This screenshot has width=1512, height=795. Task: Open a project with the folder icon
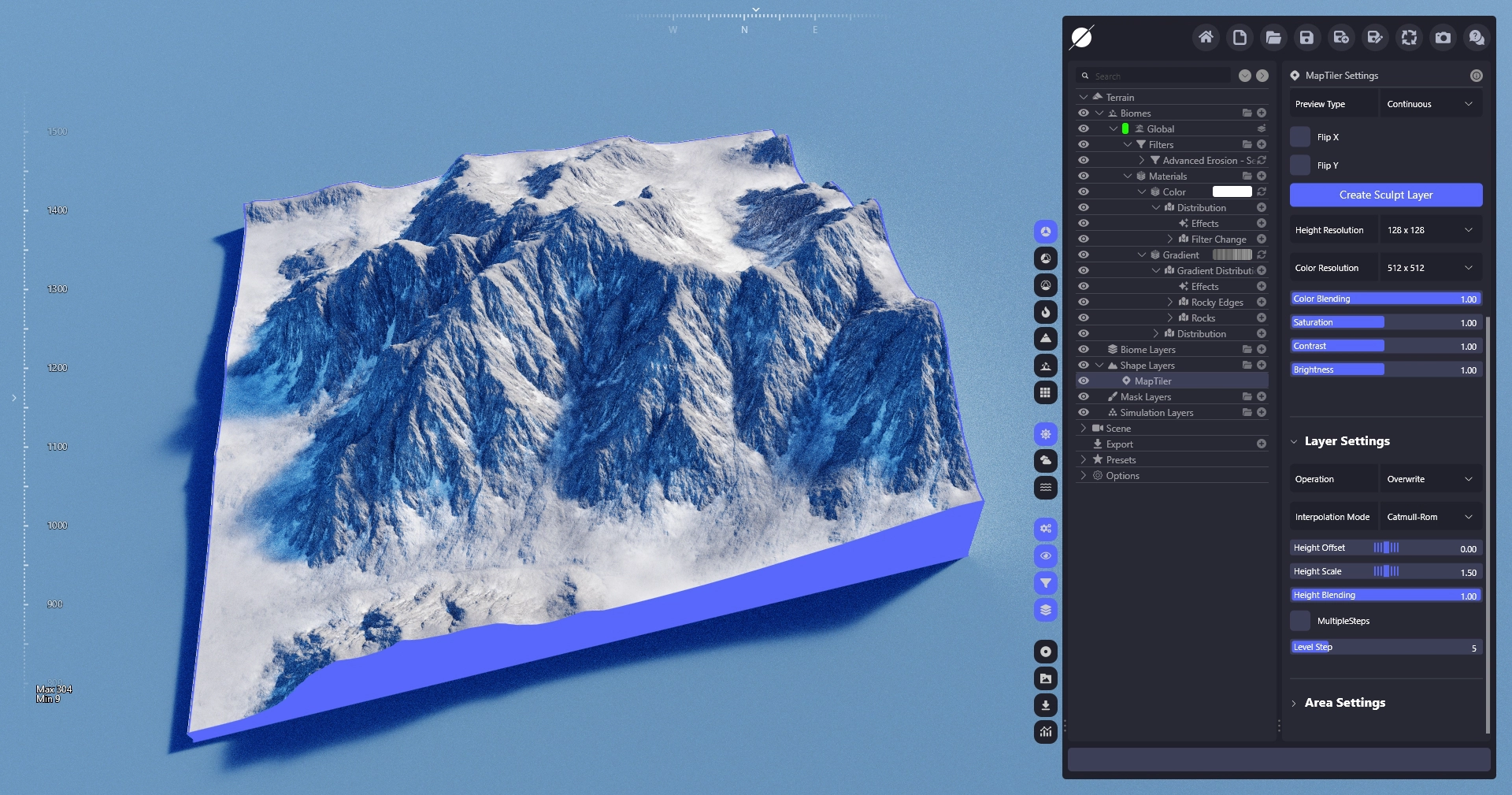tap(1273, 37)
